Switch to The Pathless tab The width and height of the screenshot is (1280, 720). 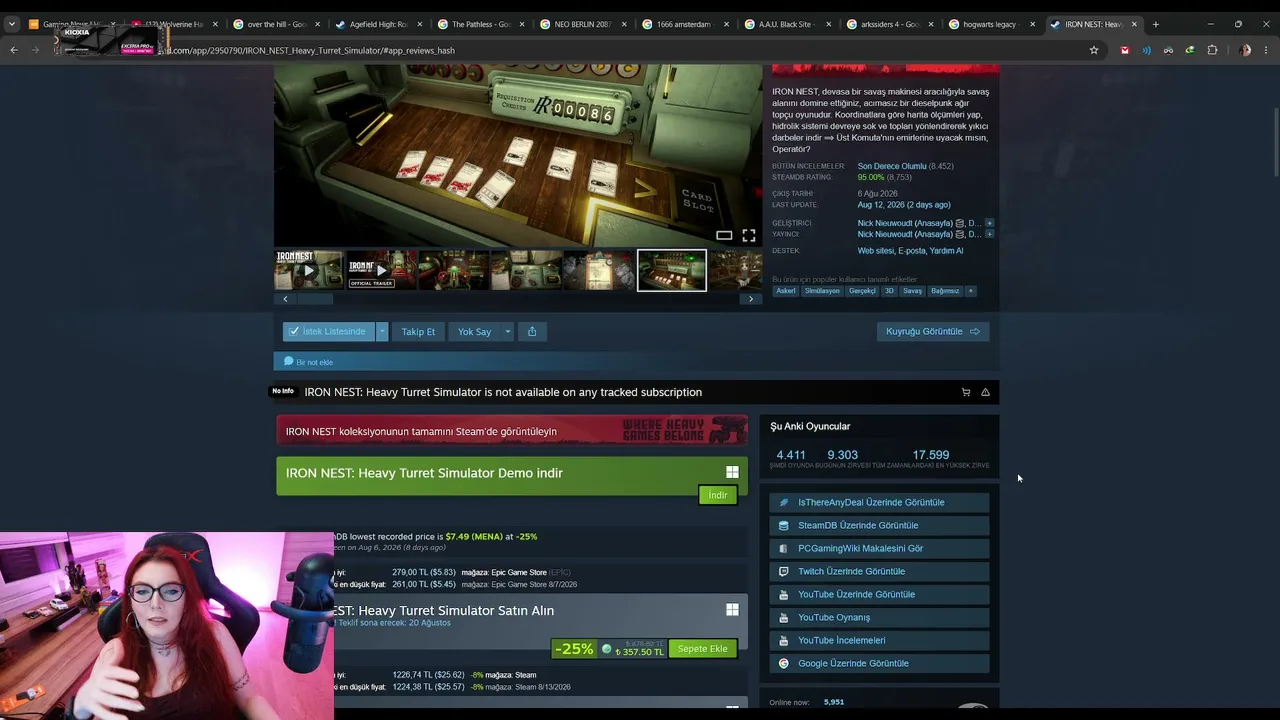pos(480,24)
